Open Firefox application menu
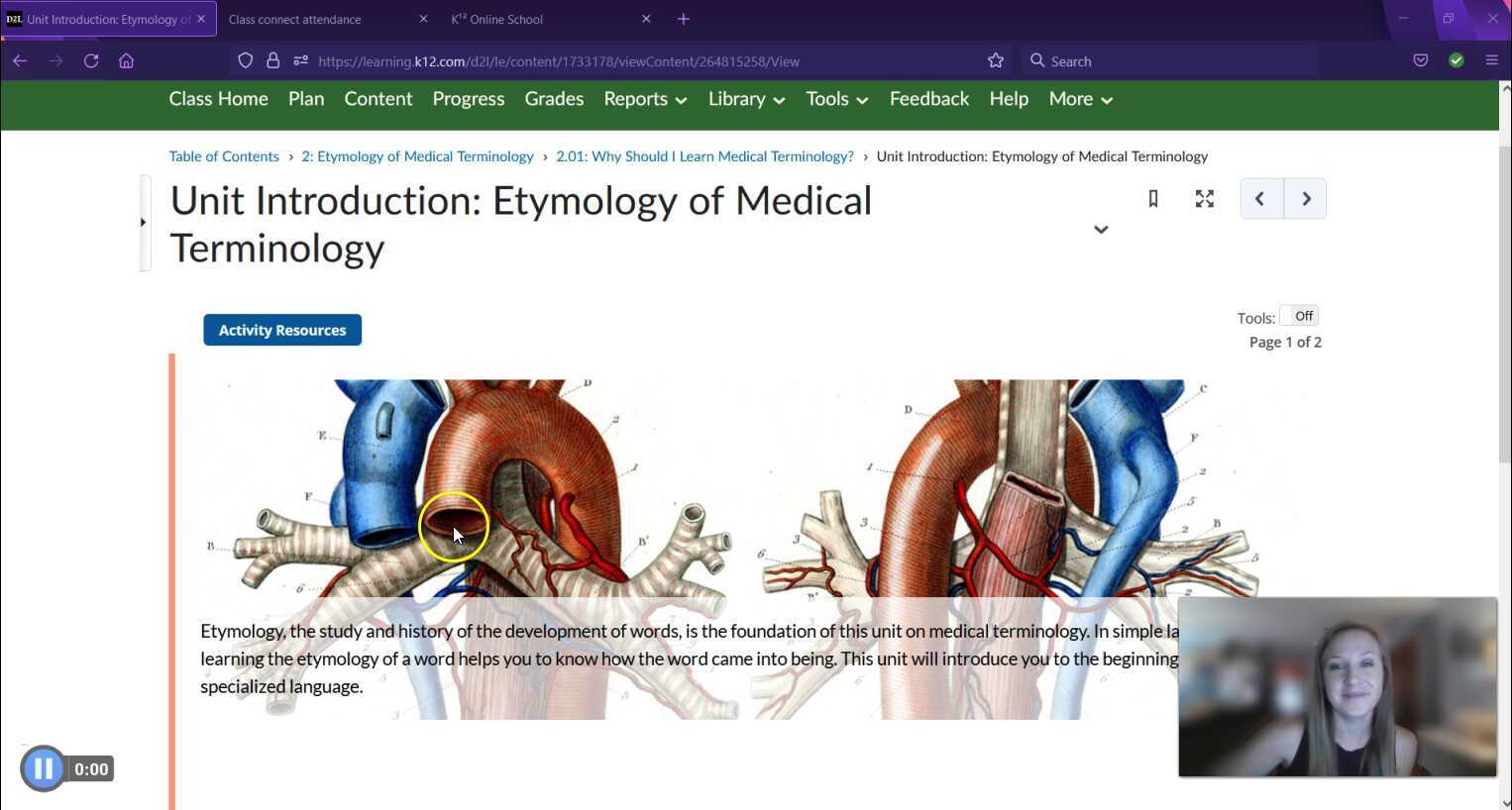The height and width of the screenshot is (810, 1512). coord(1491,60)
